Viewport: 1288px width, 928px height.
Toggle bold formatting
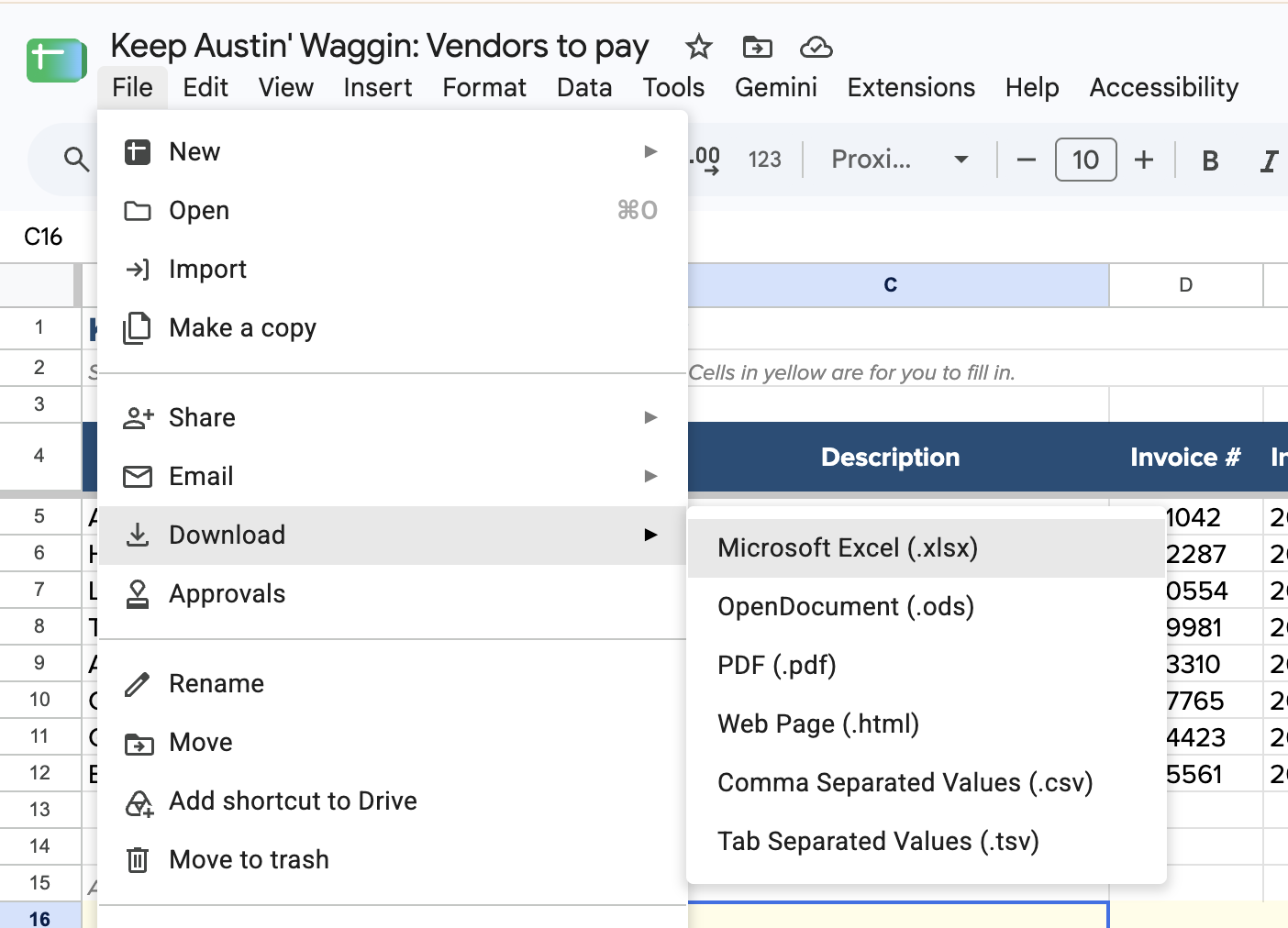click(1210, 160)
